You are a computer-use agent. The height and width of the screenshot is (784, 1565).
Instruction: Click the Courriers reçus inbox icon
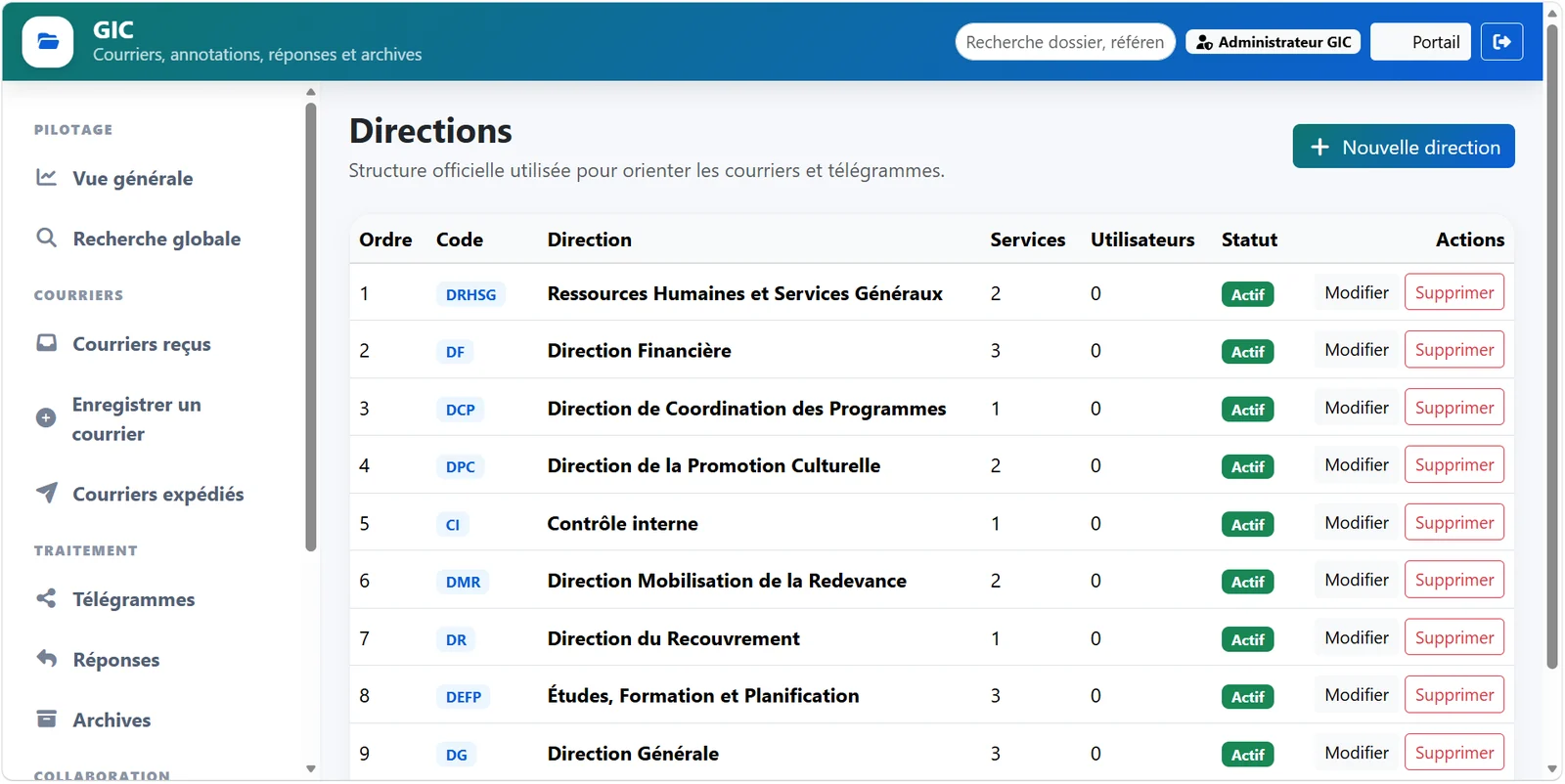point(46,343)
